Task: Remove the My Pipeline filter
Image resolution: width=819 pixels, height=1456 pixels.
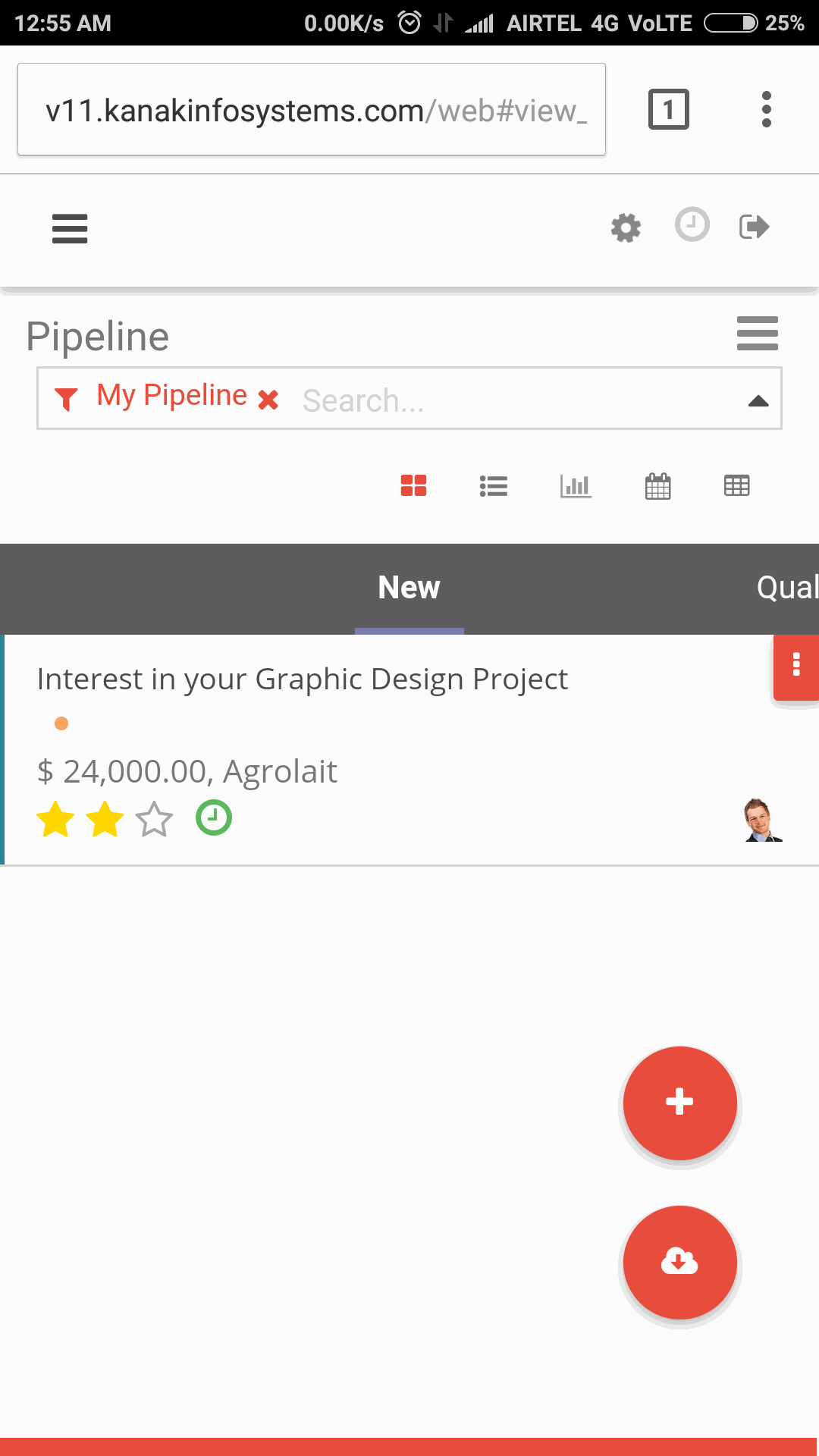Action: pyautogui.click(x=268, y=400)
